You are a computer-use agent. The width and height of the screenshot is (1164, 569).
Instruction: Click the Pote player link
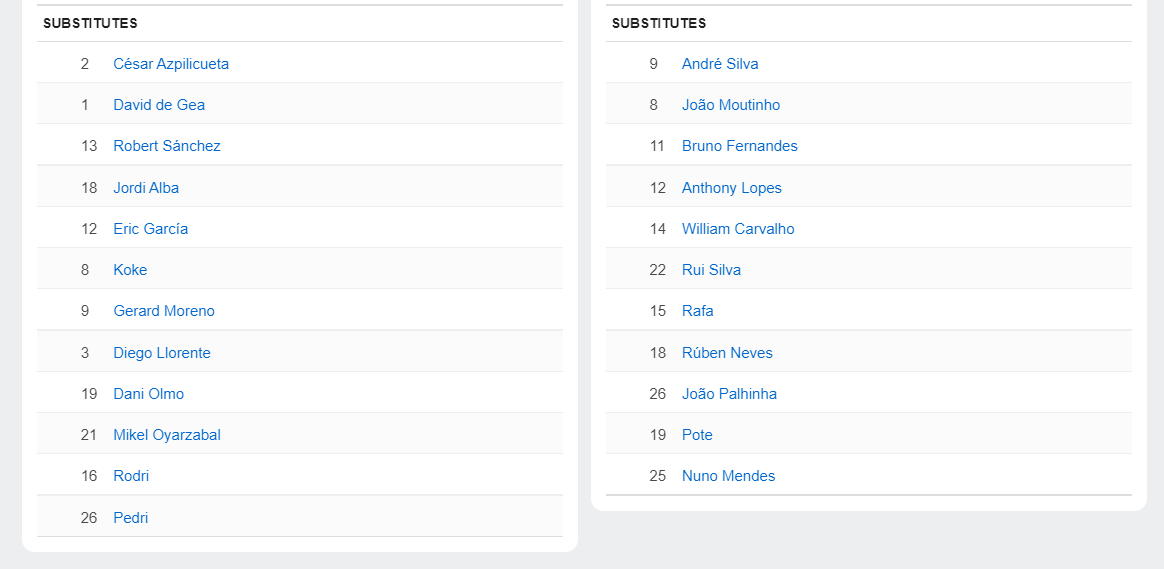(697, 435)
